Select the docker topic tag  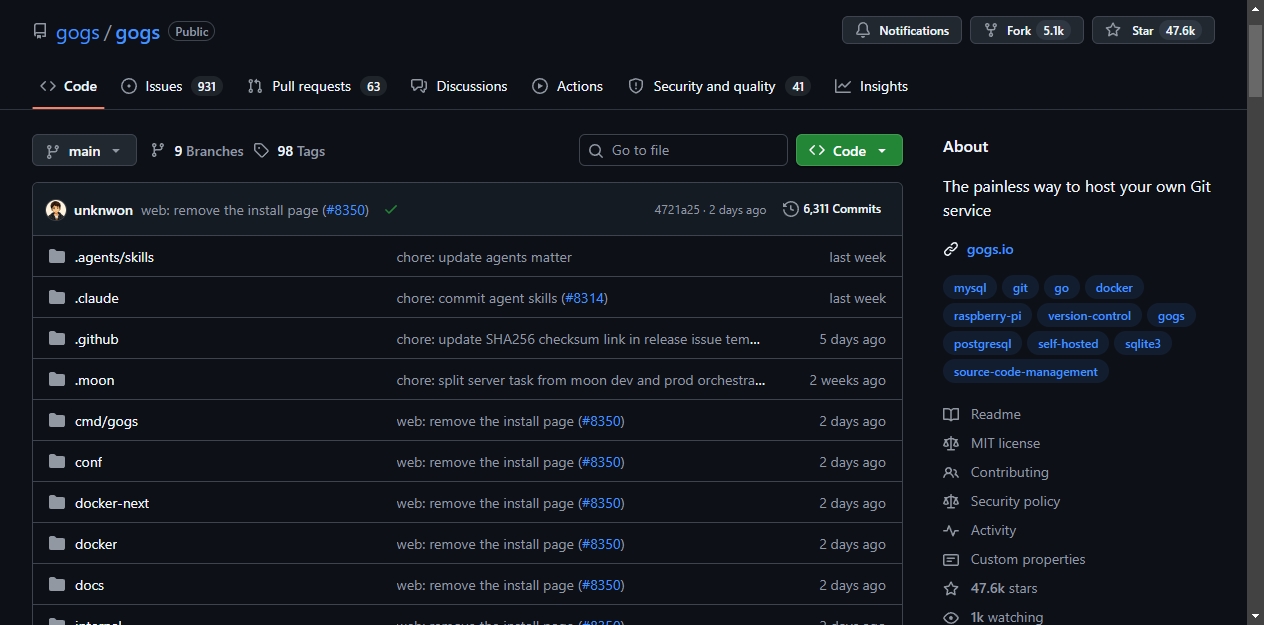1114,287
